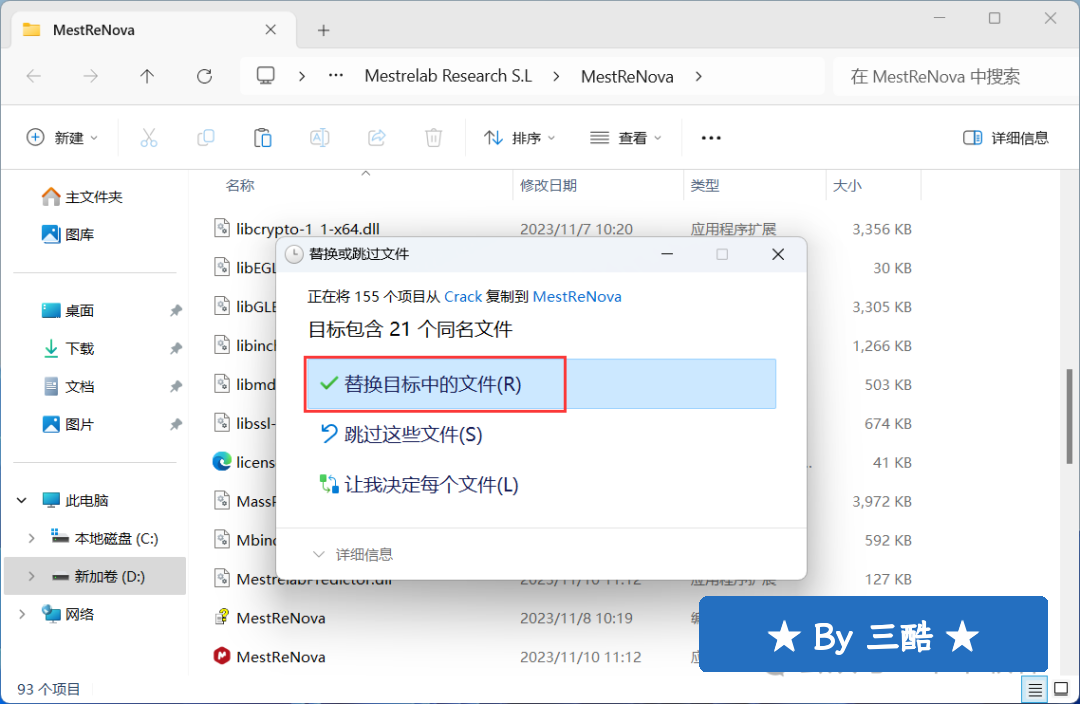The height and width of the screenshot is (704, 1080).
Task: Toggle the Details pane (详细信息) button
Action: point(1006,138)
